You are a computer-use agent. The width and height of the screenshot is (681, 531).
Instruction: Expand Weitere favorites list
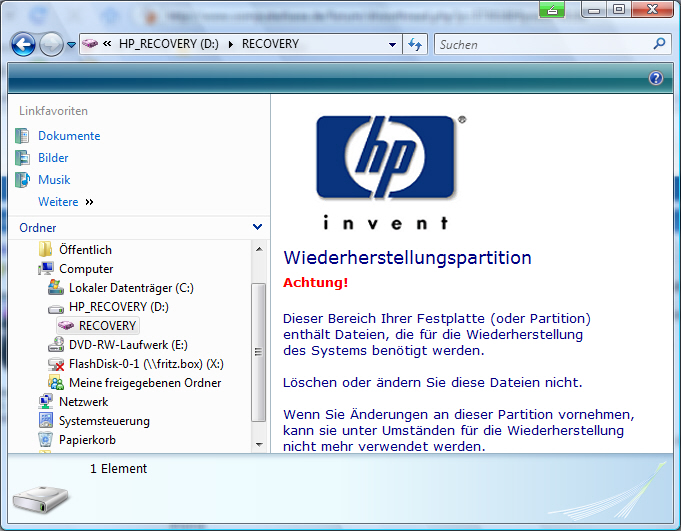click(x=65, y=202)
